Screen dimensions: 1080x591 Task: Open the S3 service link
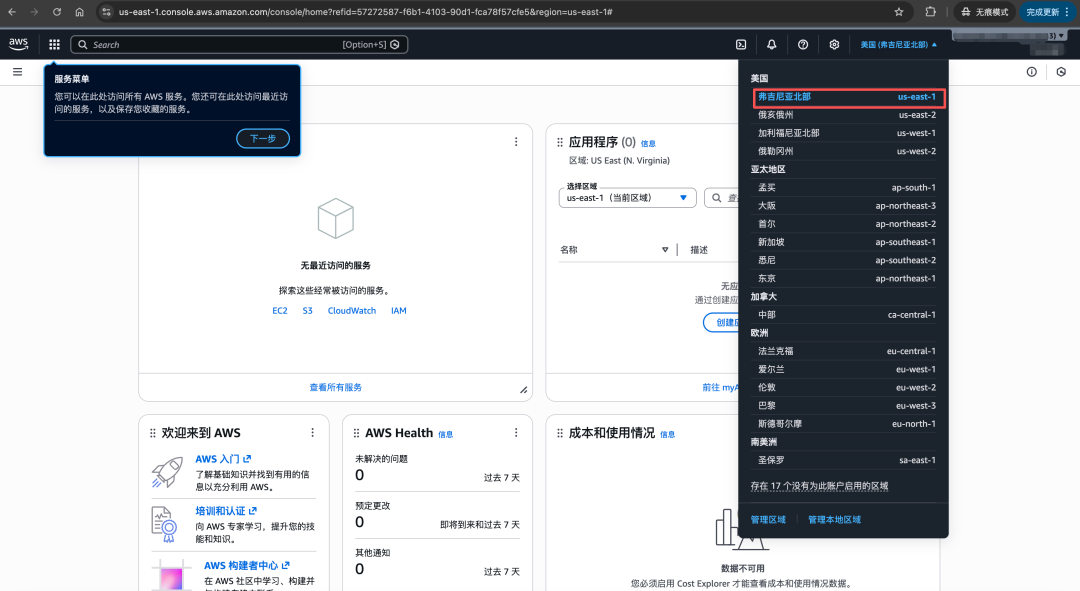pos(307,311)
